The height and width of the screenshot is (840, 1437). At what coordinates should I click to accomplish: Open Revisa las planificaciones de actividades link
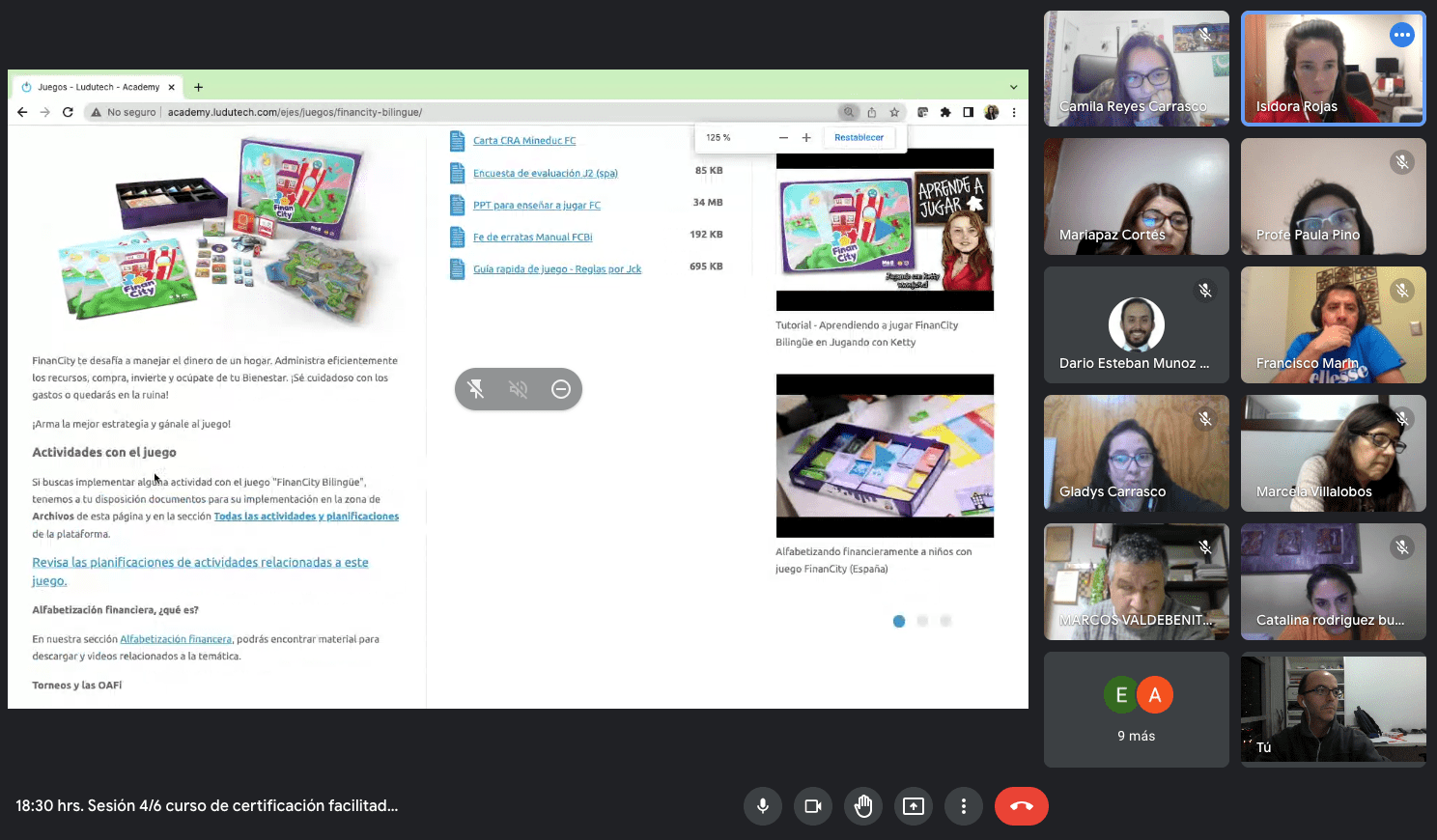click(x=200, y=572)
